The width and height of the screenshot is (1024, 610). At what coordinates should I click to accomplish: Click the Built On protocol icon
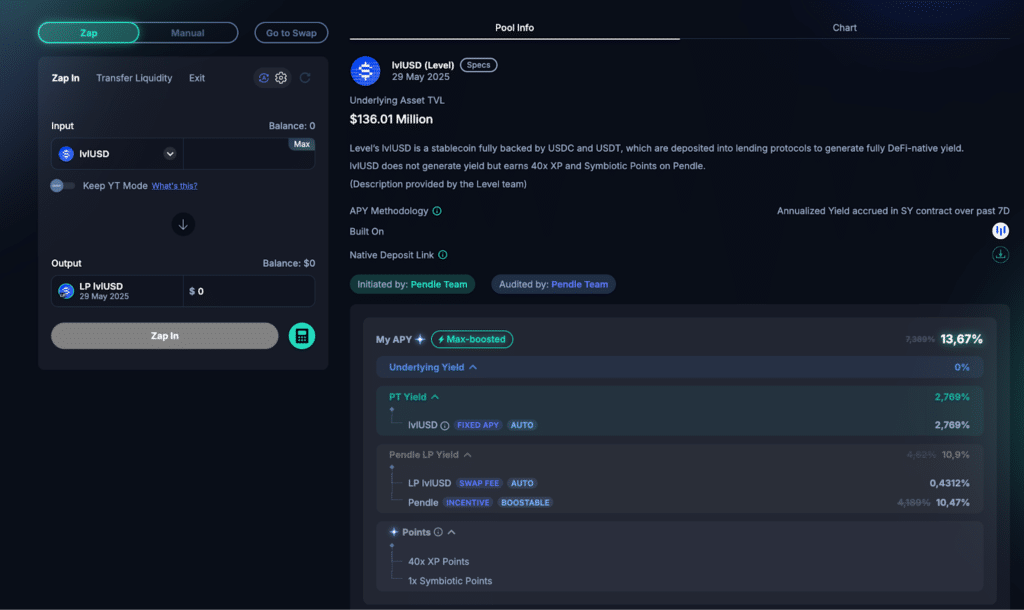1000,231
